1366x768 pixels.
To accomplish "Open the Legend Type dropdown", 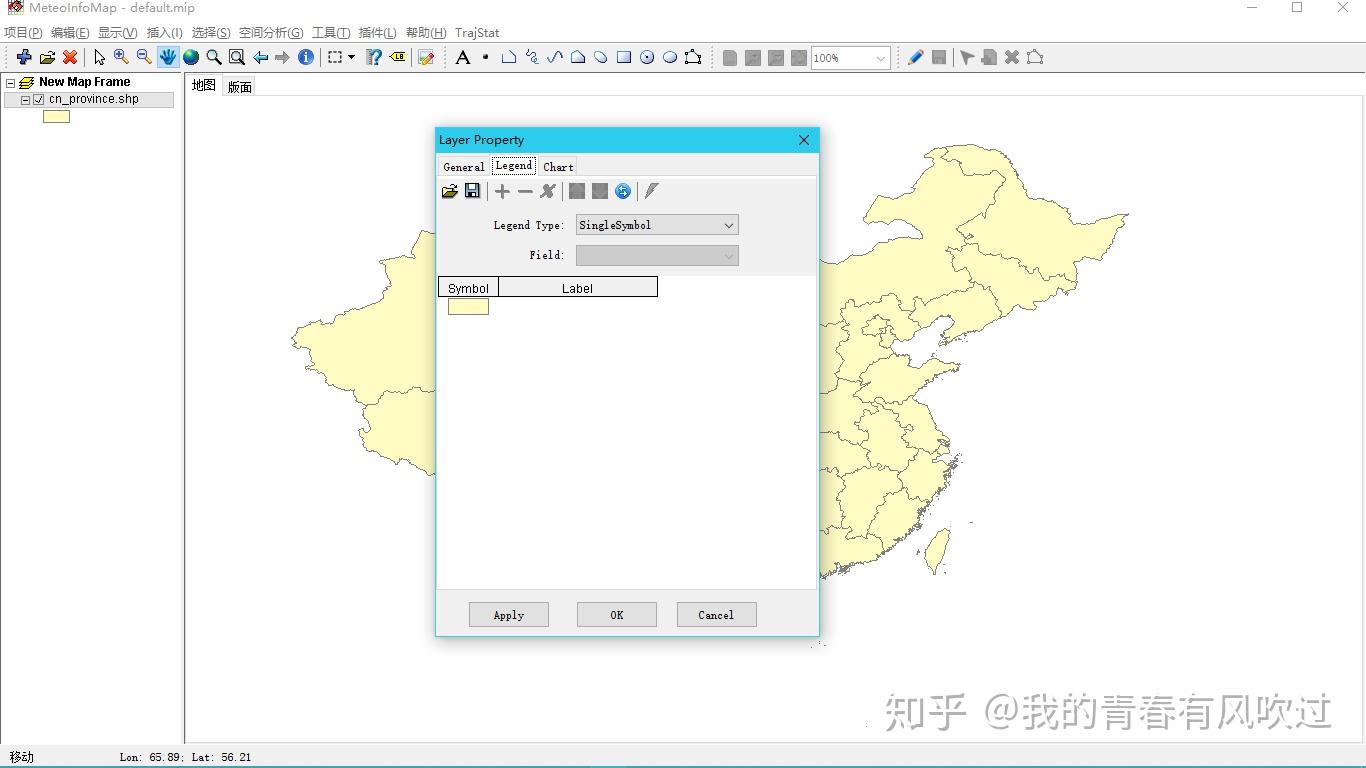I will 728,225.
